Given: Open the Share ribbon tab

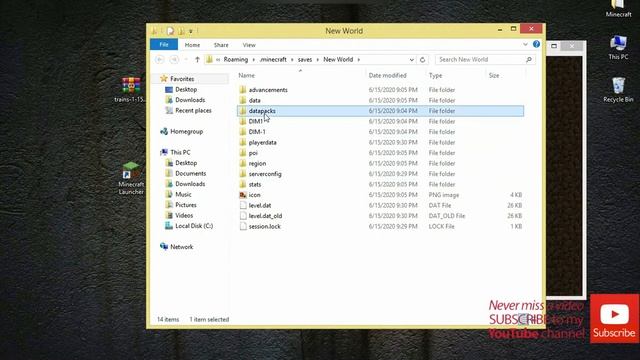Looking at the screenshot, I should point(221,45).
